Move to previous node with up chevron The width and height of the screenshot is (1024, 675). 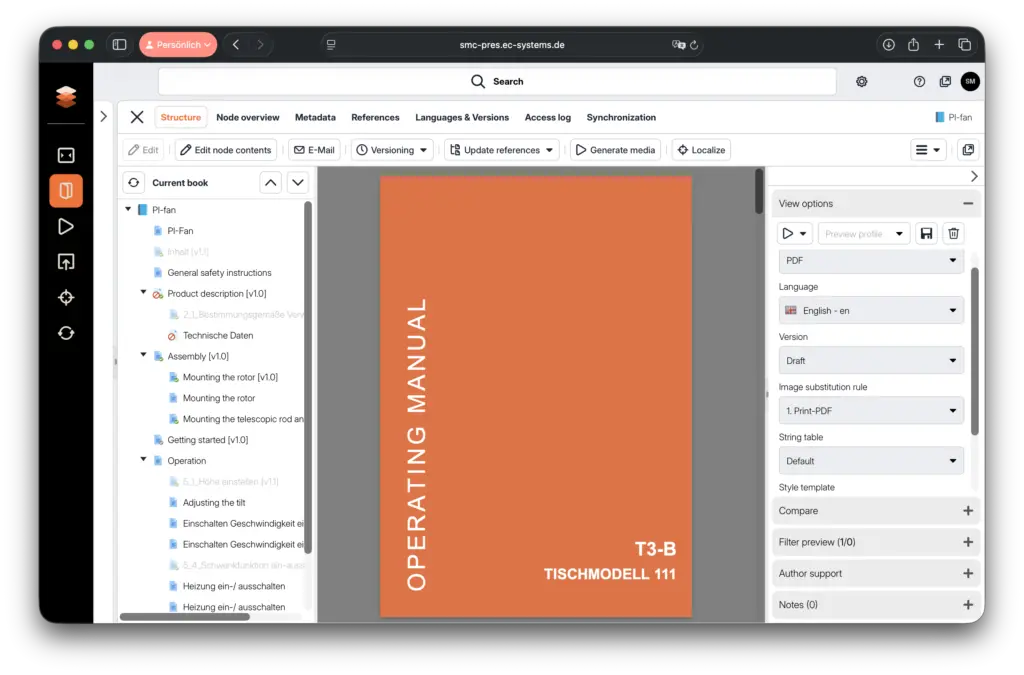pyautogui.click(x=271, y=183)
